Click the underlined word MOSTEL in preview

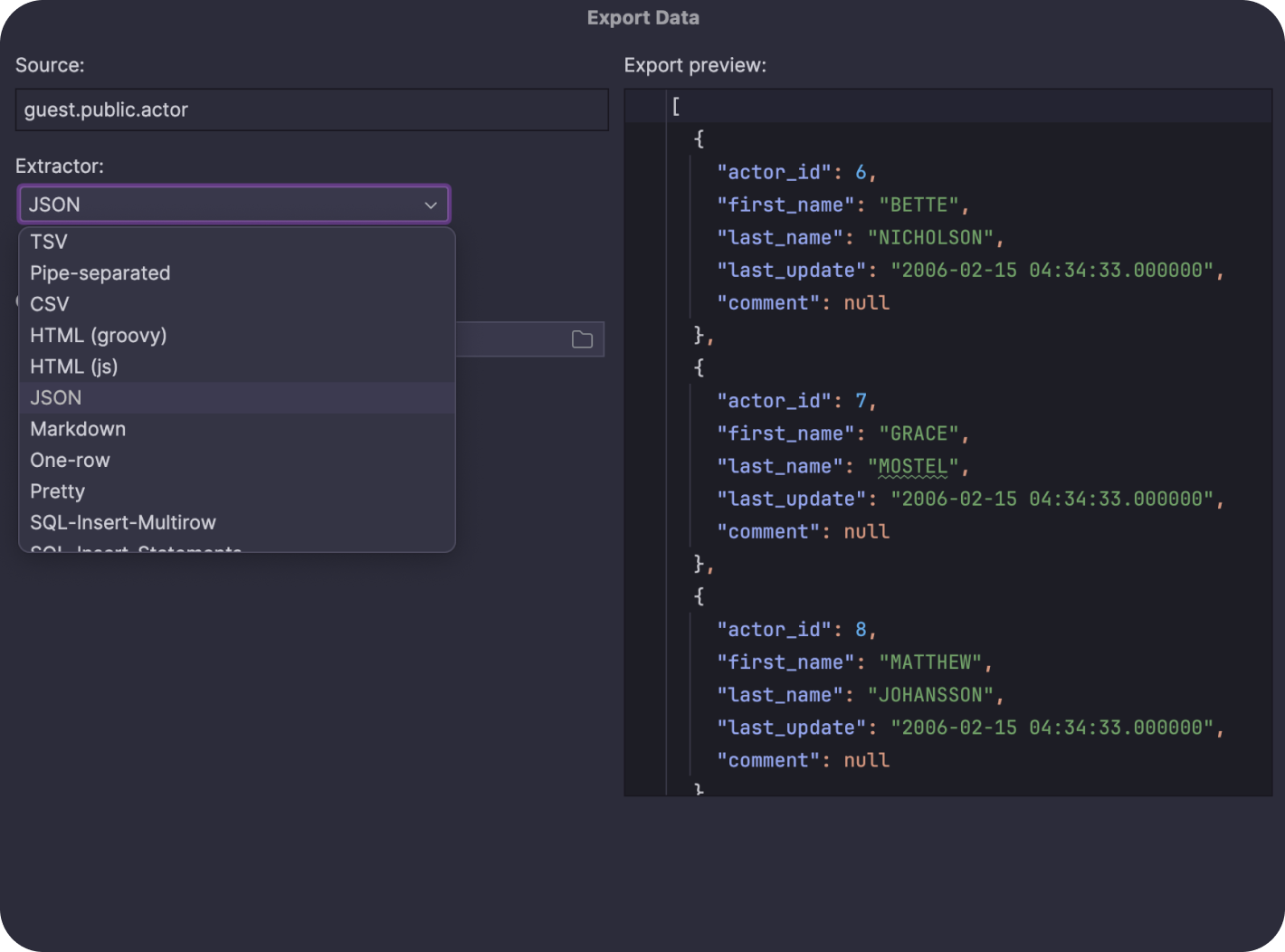[x=912, y=465]
